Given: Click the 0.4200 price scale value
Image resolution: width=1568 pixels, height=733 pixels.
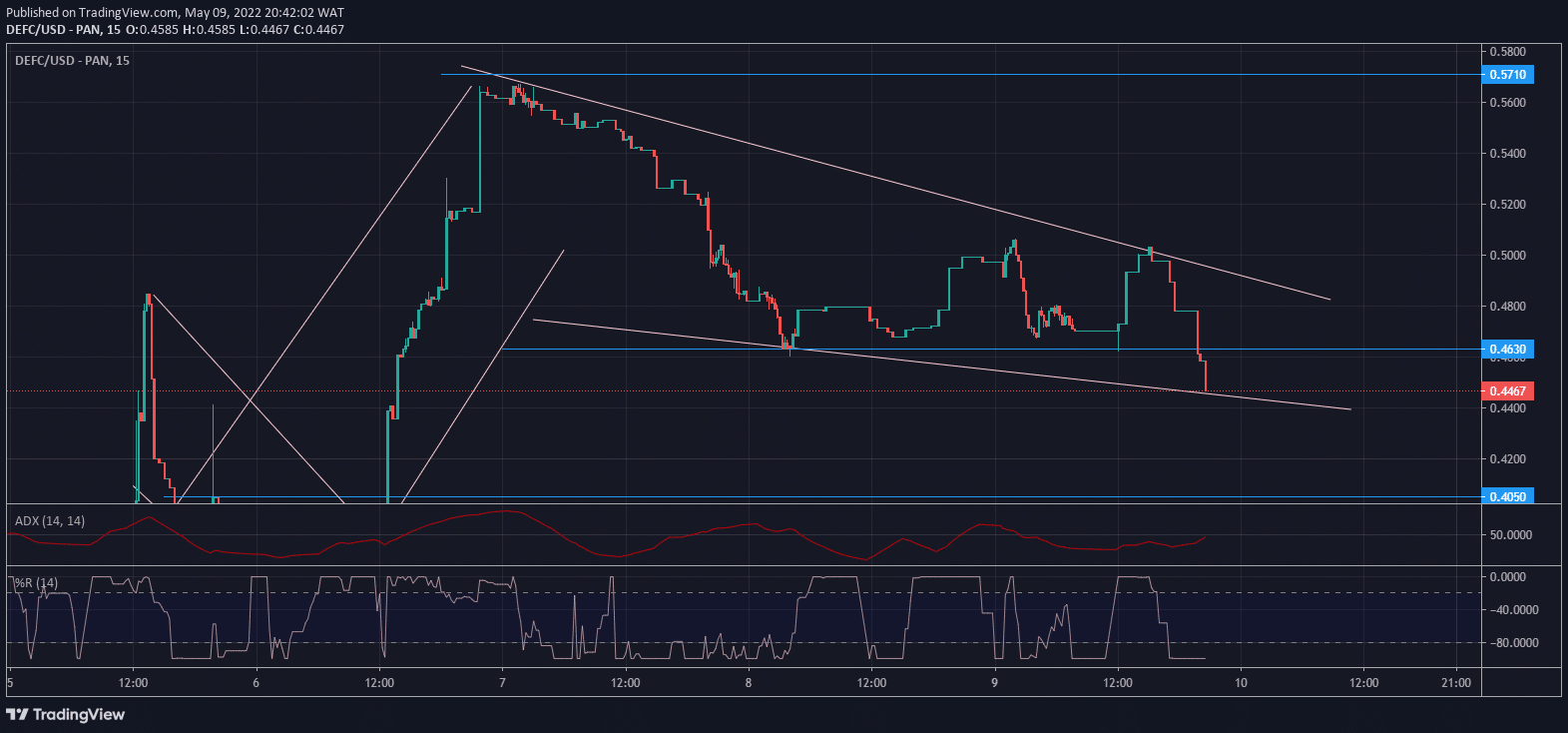Looking at the screenshot, I should click(1507, 459).
